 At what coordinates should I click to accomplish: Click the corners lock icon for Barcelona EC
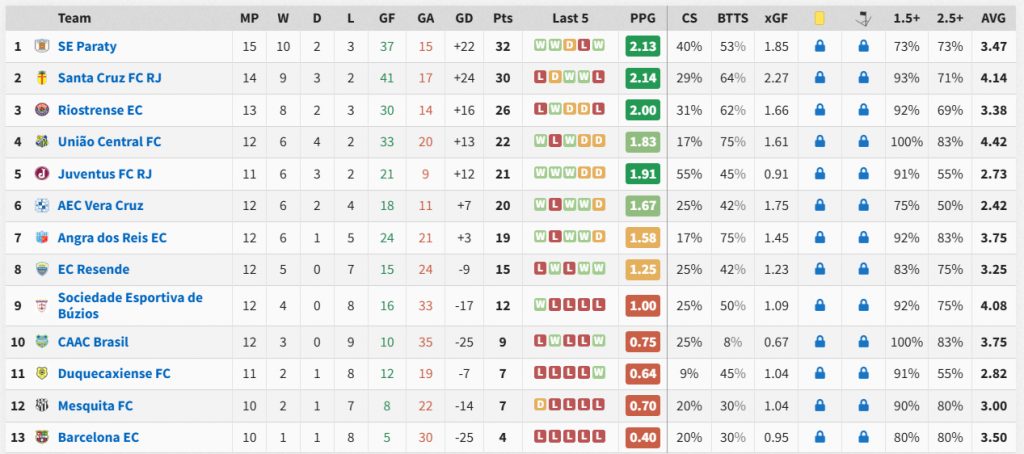pos(863,438)
